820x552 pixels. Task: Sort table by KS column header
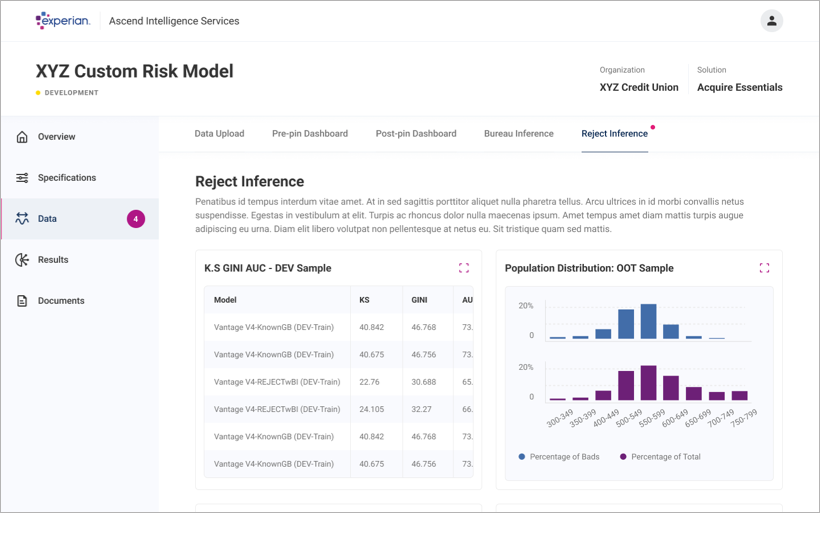365,300
